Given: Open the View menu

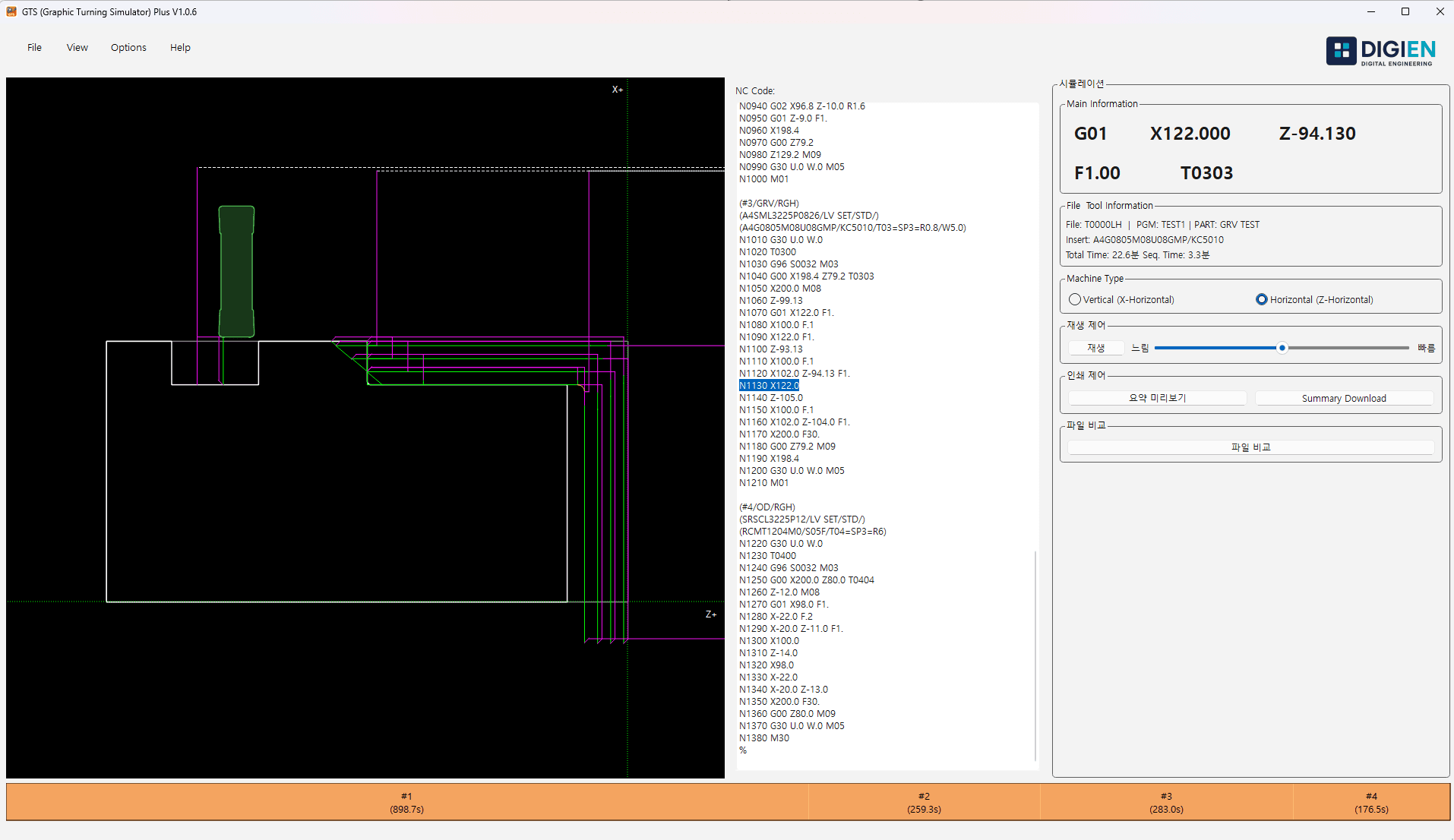Looking at the screenshot, I should pyautogui.click(x=77, y=47).
